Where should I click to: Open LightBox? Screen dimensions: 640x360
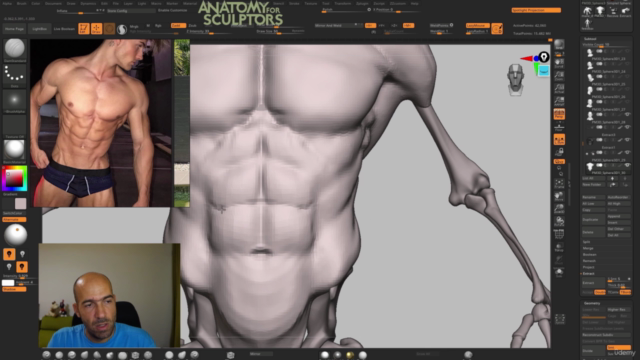40,29
